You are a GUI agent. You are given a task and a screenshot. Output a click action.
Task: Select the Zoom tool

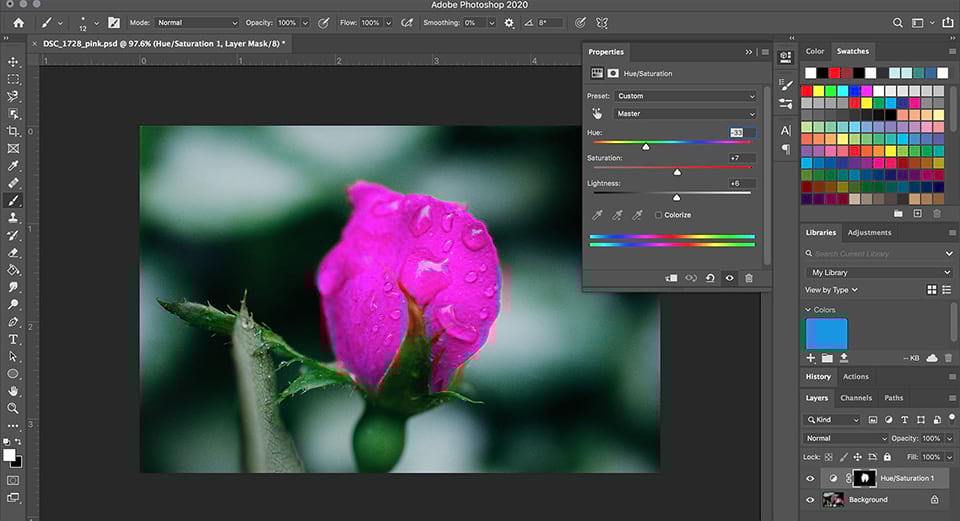coord(13,408)
